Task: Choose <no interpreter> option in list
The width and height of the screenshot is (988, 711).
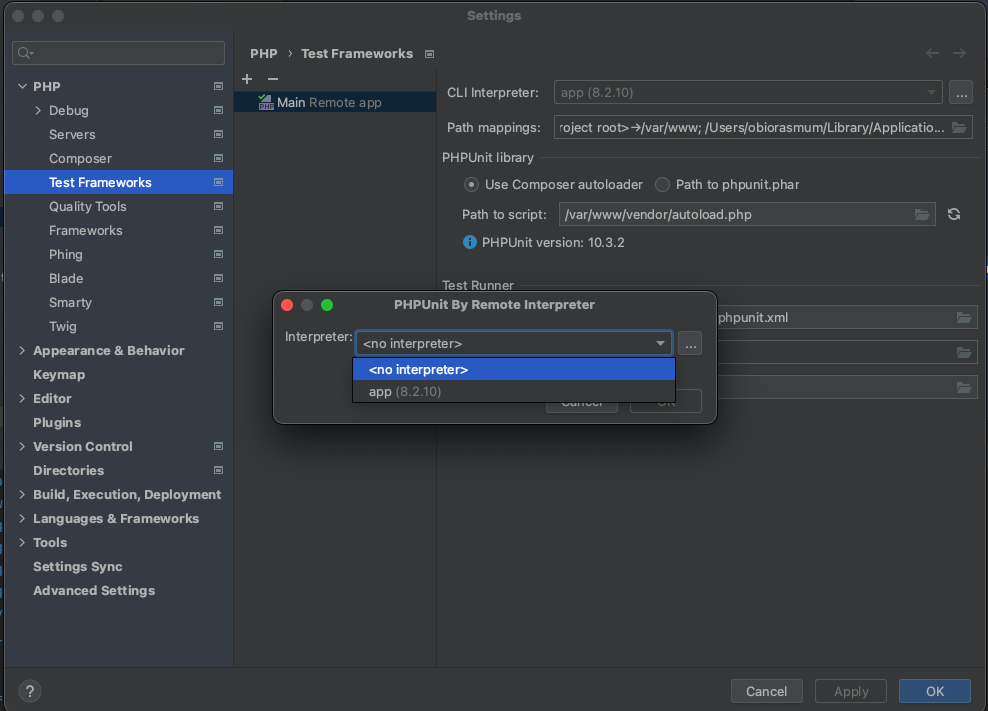Action: [x=514, y=369]
